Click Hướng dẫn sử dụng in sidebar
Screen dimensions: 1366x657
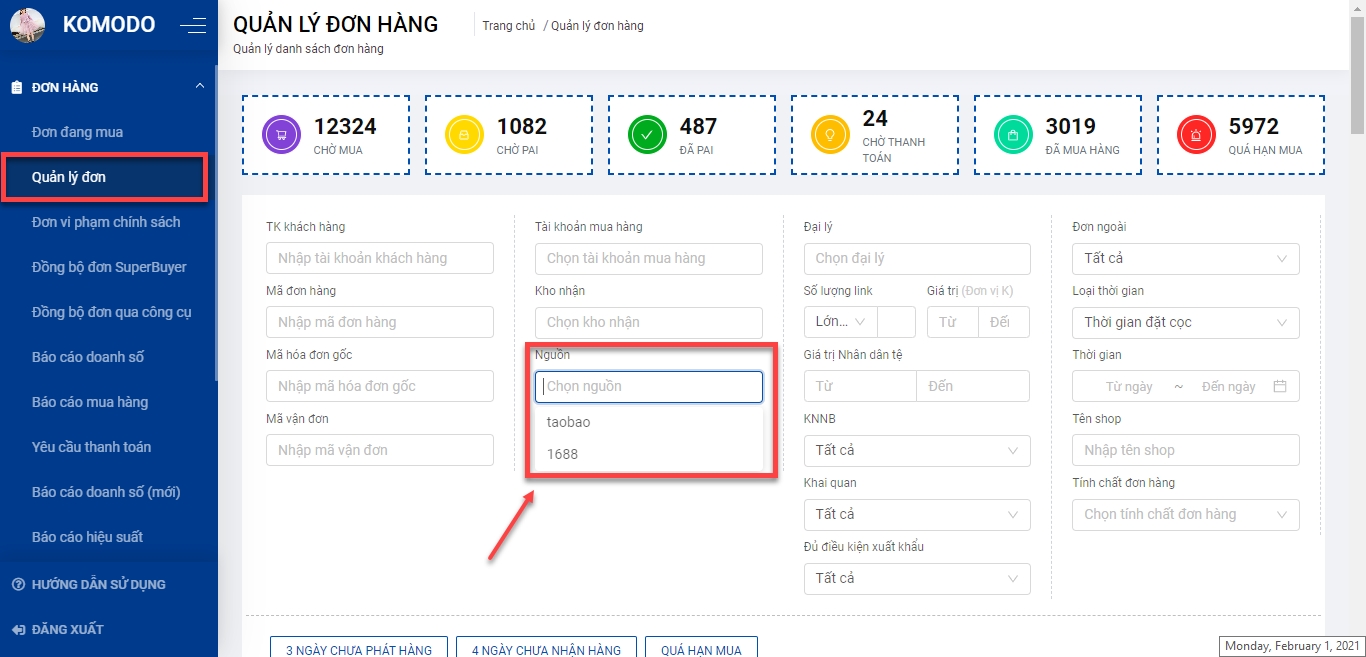pos(98,584)
